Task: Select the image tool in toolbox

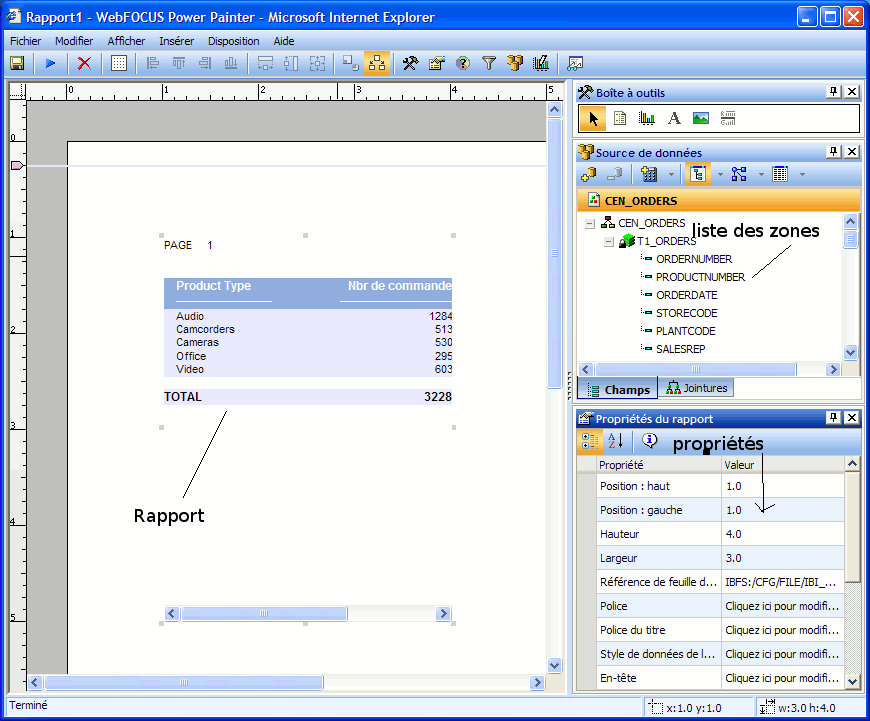Action: pos(701,118)
